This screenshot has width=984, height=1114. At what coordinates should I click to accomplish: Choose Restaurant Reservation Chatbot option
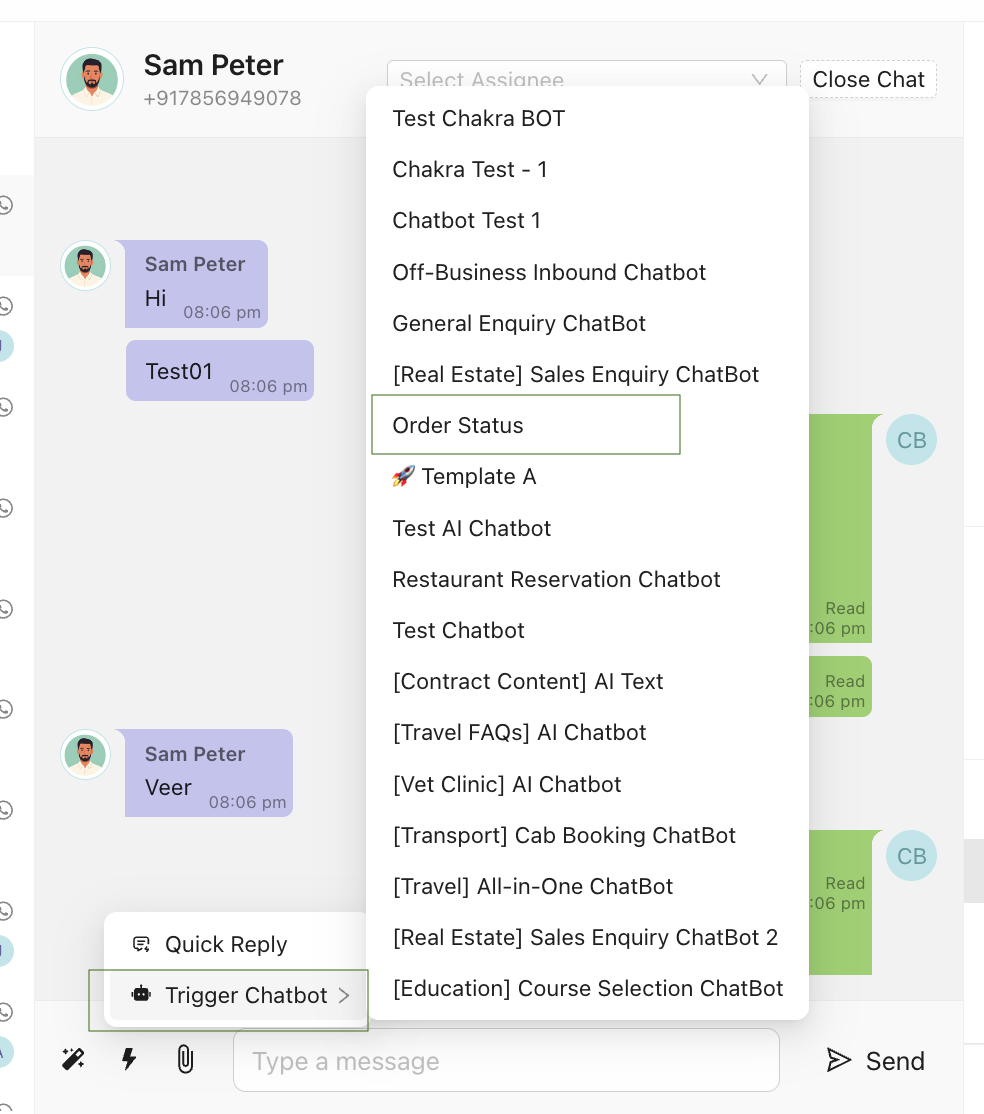[x=556, y=580]
